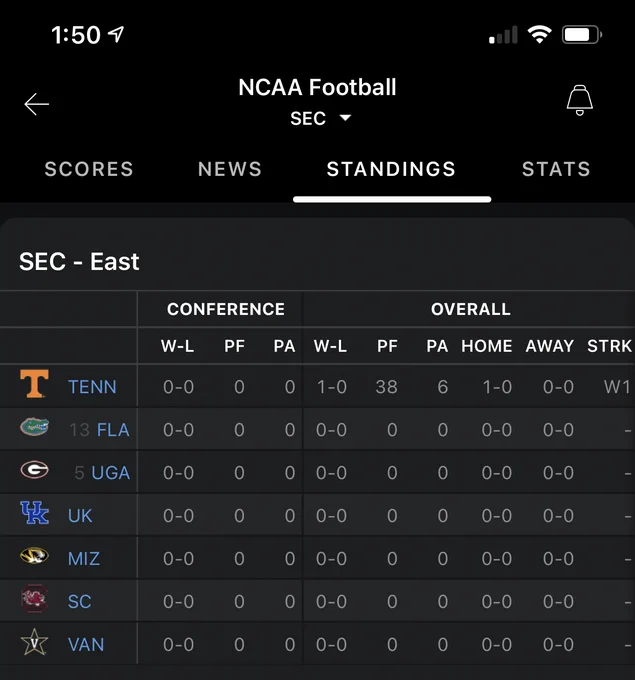Tap the Kentucky UK logo
This screenshot has width=635, height=680.
34,513
